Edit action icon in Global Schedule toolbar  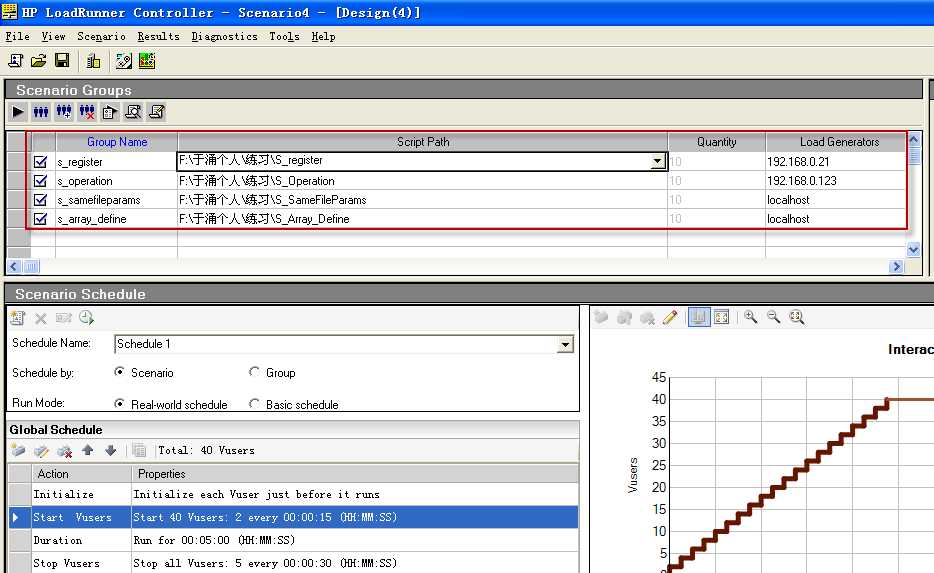[x=41, y=451]
